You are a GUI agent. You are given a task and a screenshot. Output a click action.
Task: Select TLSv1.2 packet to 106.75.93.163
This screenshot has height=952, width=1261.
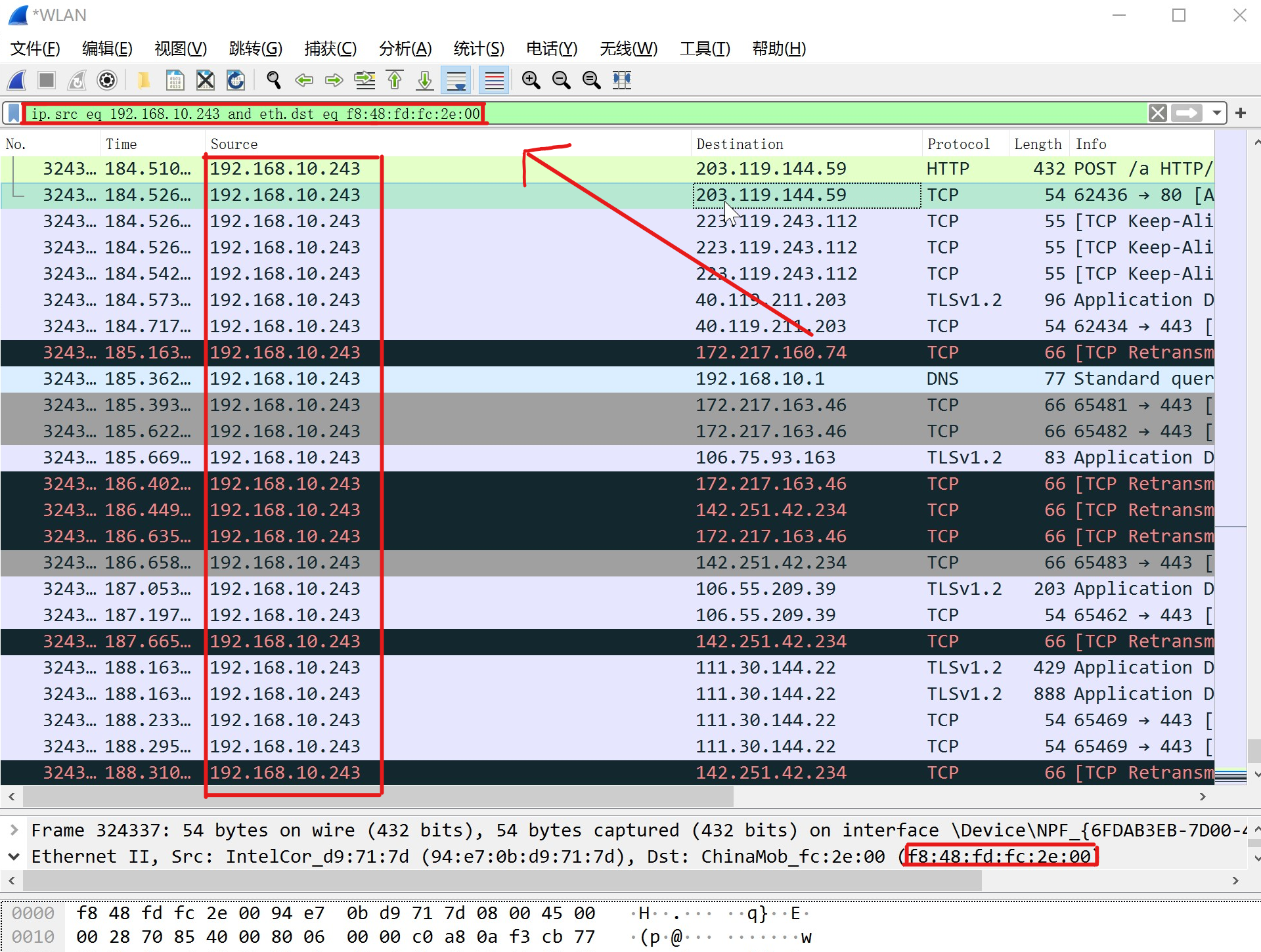click(x=608, y=458)
